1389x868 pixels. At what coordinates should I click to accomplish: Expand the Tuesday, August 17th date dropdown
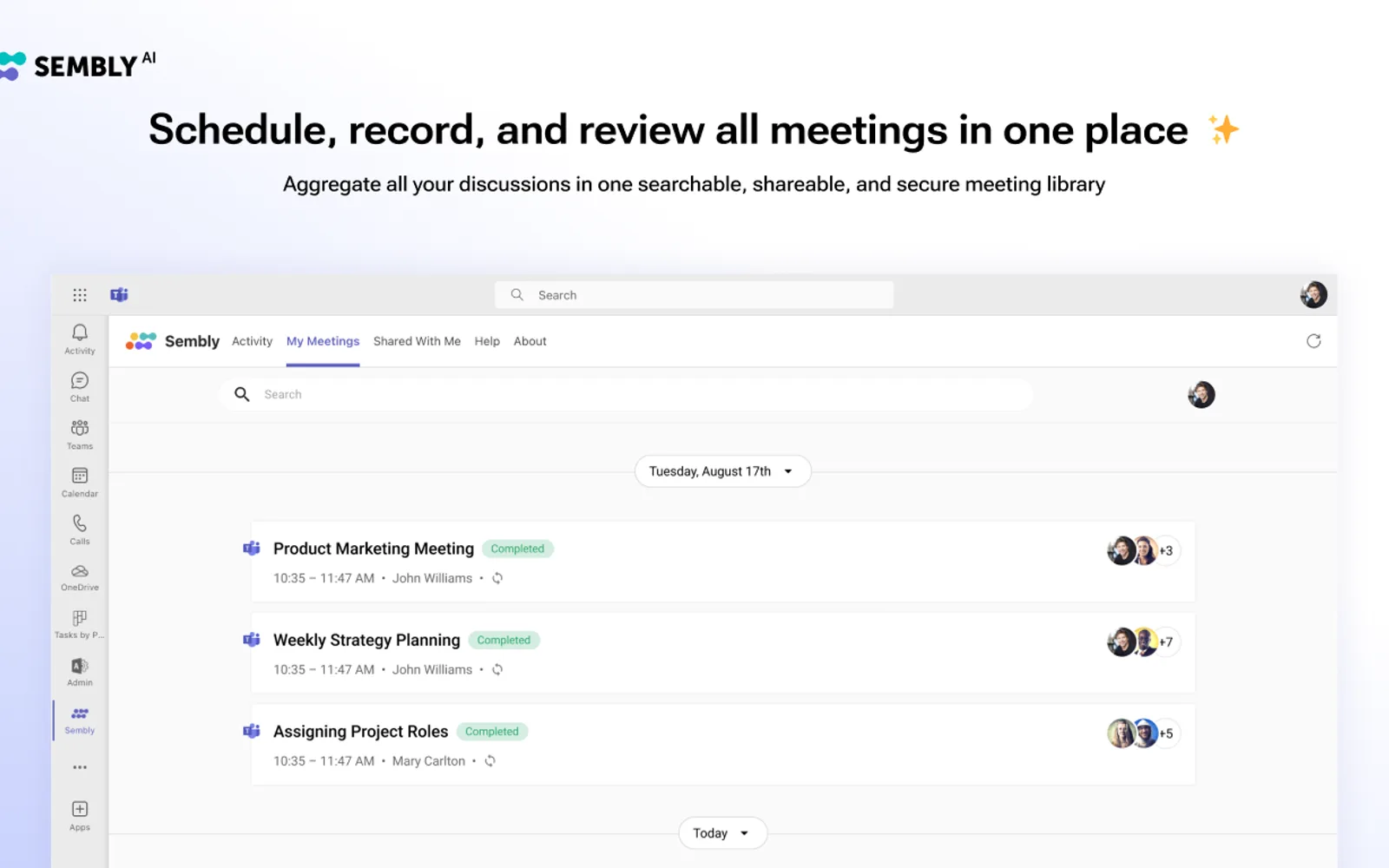tap(722, 471)
